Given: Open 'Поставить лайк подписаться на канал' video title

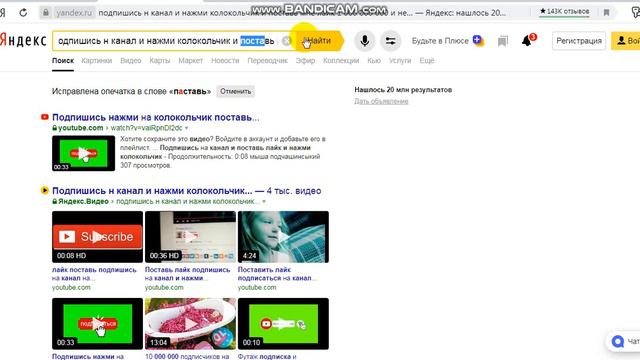Looking at the screenshot, I should (x=276, y=274).
